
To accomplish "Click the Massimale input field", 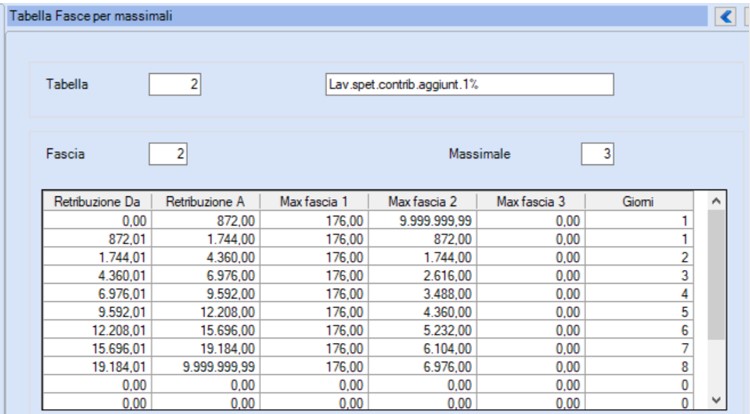I will coord(597,154).
